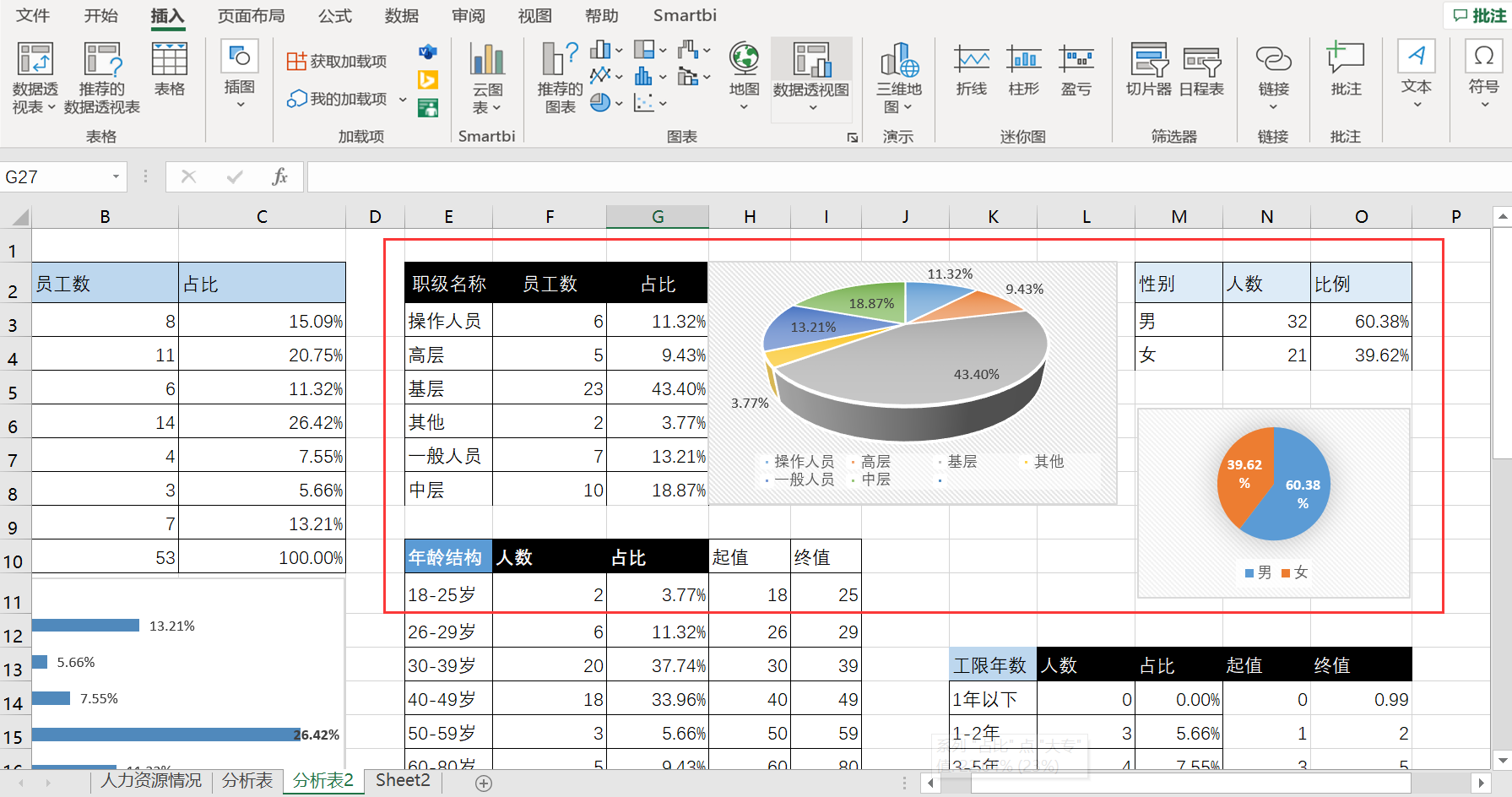Expand hierarchy chart dropdown arrow

tap(663, 51)
